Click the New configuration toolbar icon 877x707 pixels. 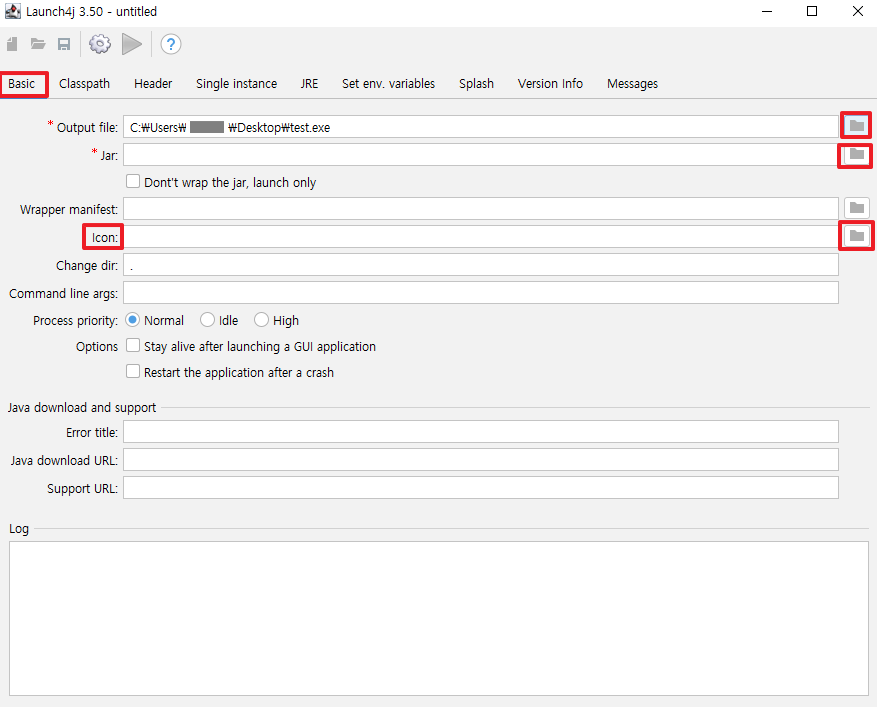tap(12, 44)
